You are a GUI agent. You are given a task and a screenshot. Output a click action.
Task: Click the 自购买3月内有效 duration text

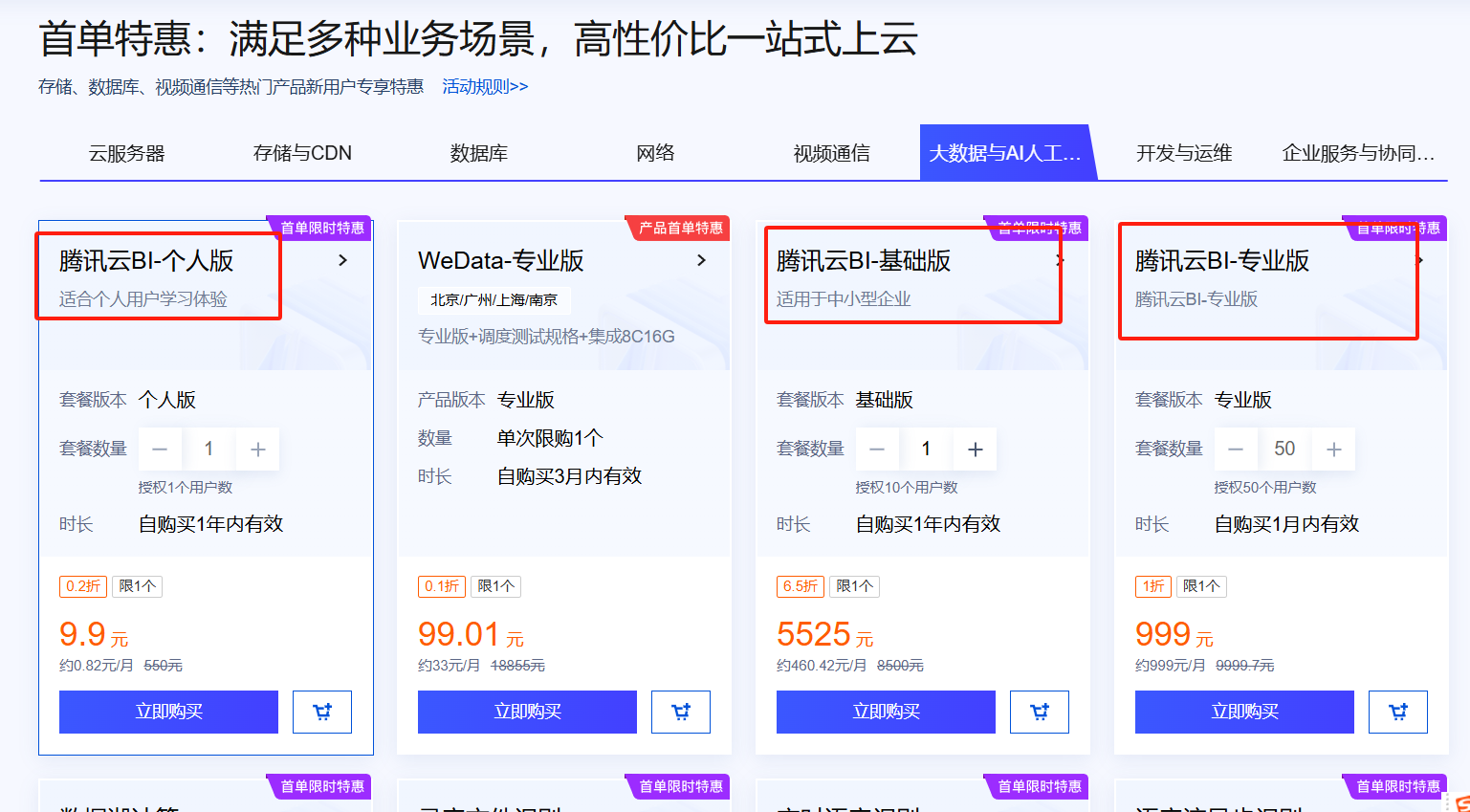[x=569, y=476]
